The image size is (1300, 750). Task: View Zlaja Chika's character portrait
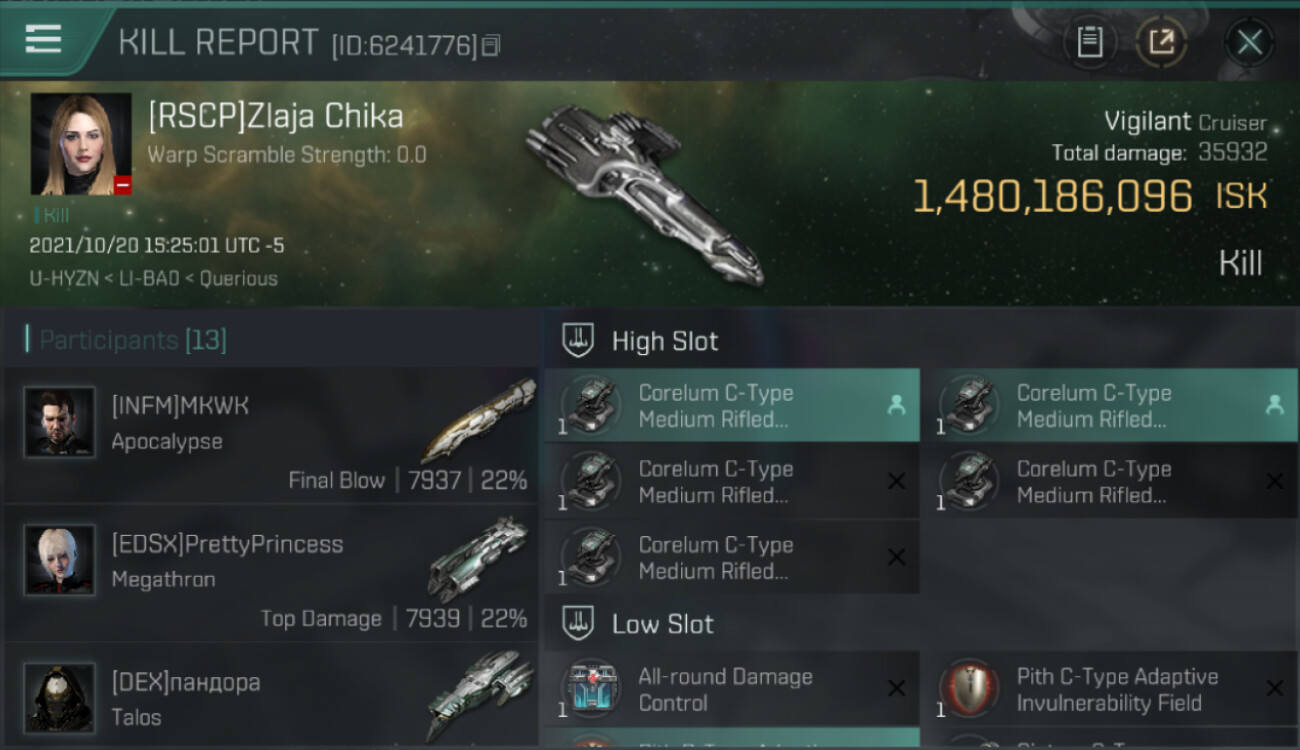(x=81, y=144)
